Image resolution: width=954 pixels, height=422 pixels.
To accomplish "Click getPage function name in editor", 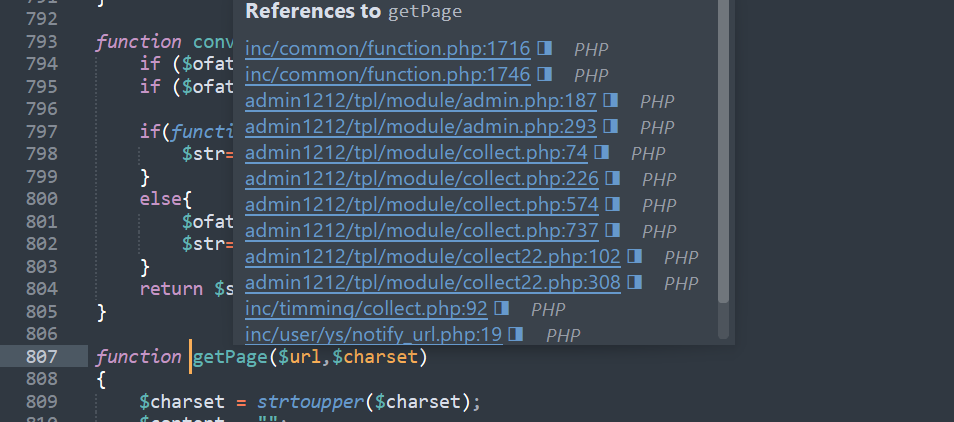I will click(x=230, y=356).
